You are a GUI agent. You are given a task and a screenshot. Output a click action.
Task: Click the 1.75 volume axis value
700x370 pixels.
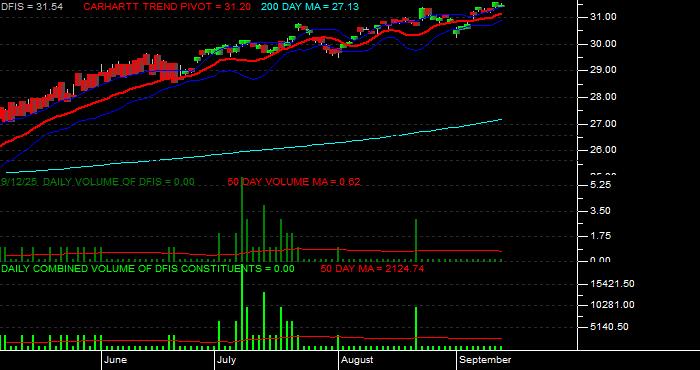tap(601, 236)
